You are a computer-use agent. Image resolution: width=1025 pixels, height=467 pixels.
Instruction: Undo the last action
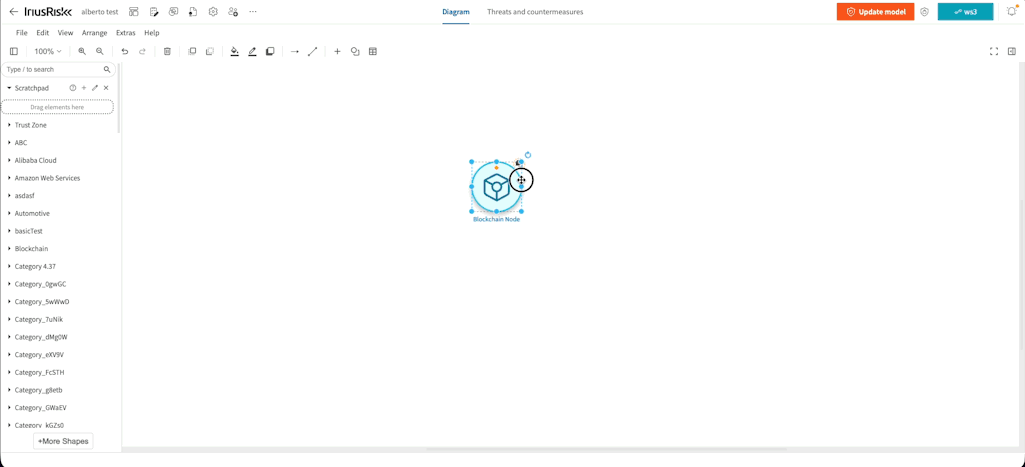[125, 51]
